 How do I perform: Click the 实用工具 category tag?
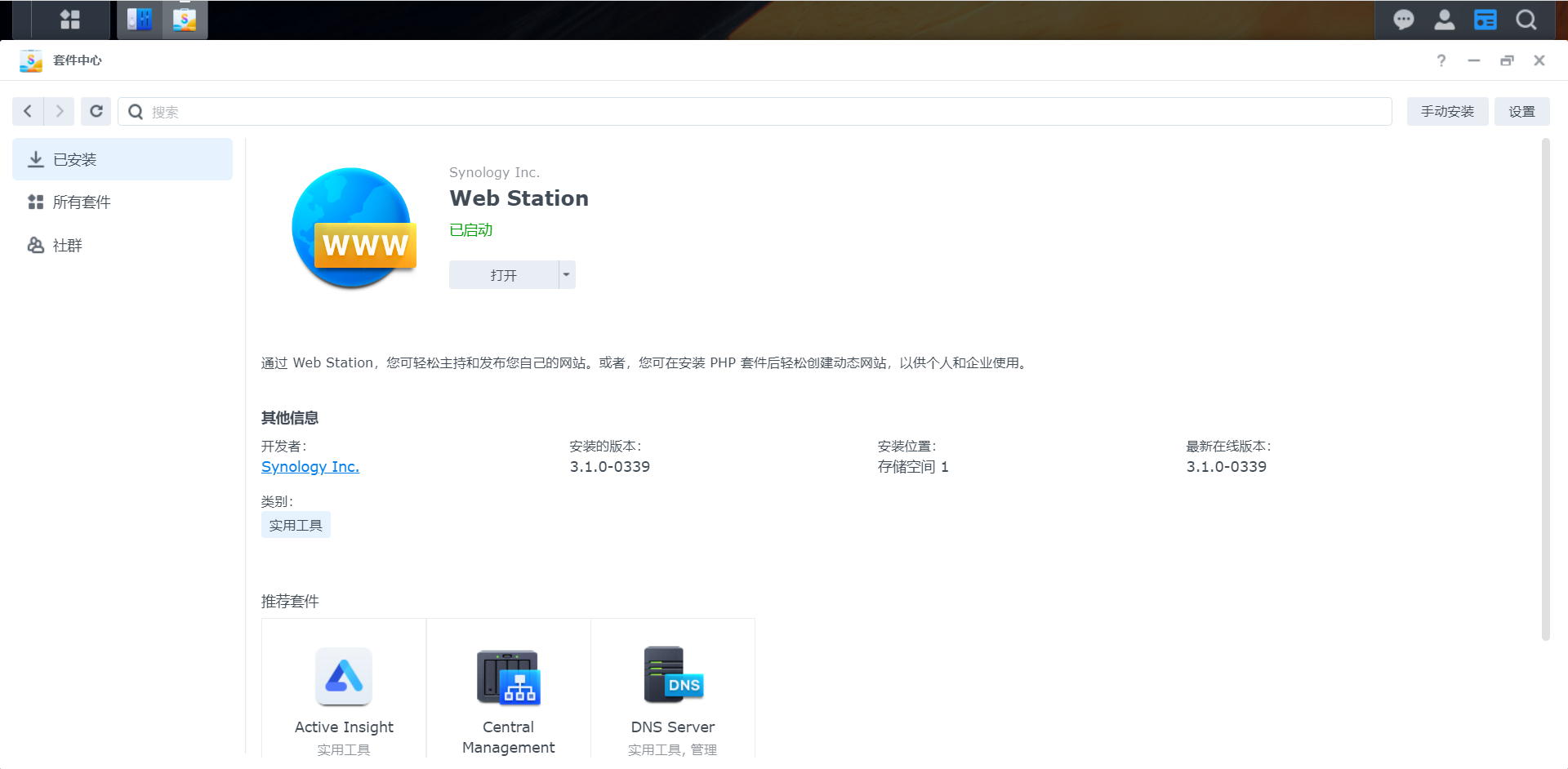point(296,525)
